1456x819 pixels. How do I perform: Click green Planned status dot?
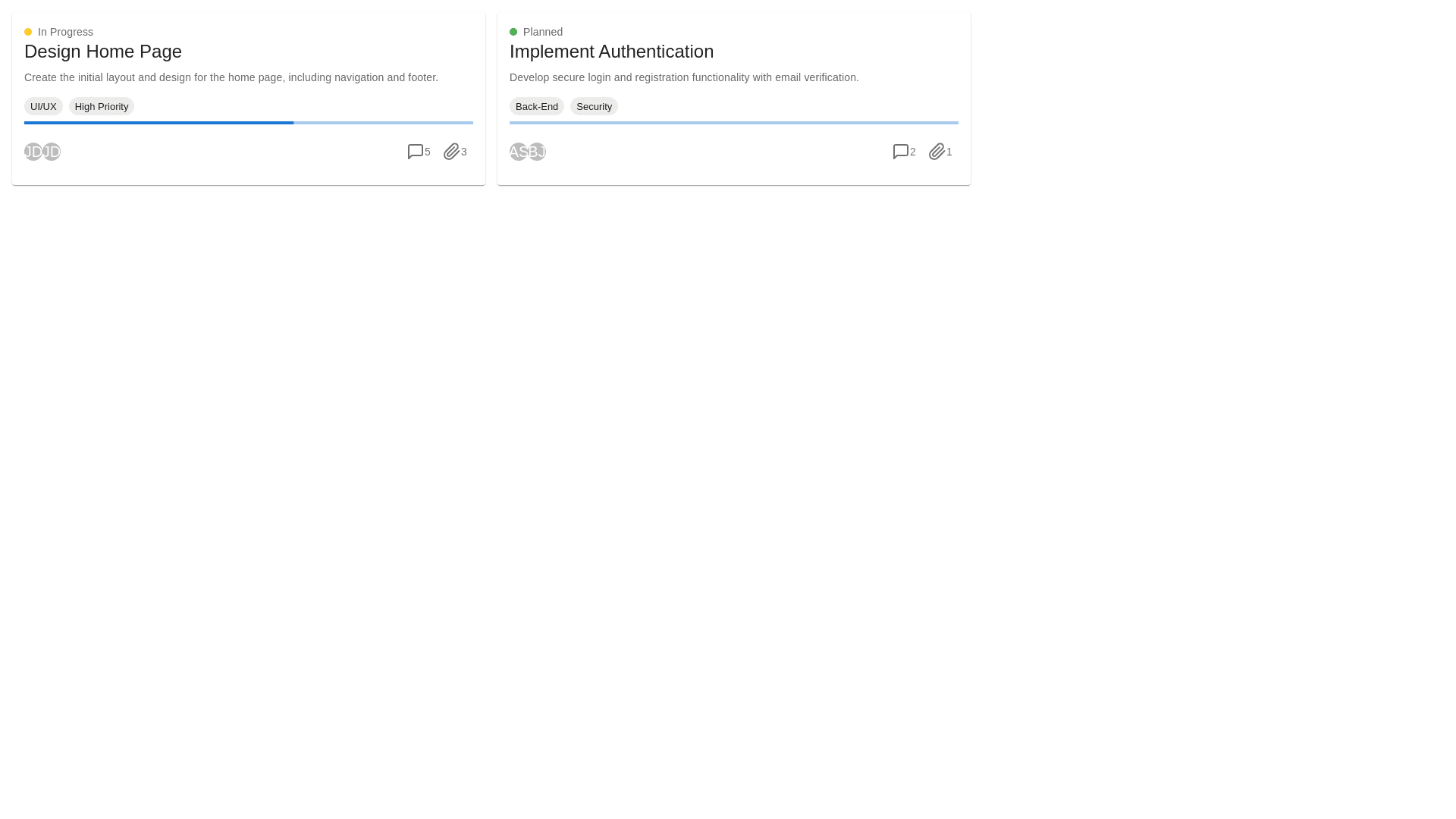coord(513,32)
